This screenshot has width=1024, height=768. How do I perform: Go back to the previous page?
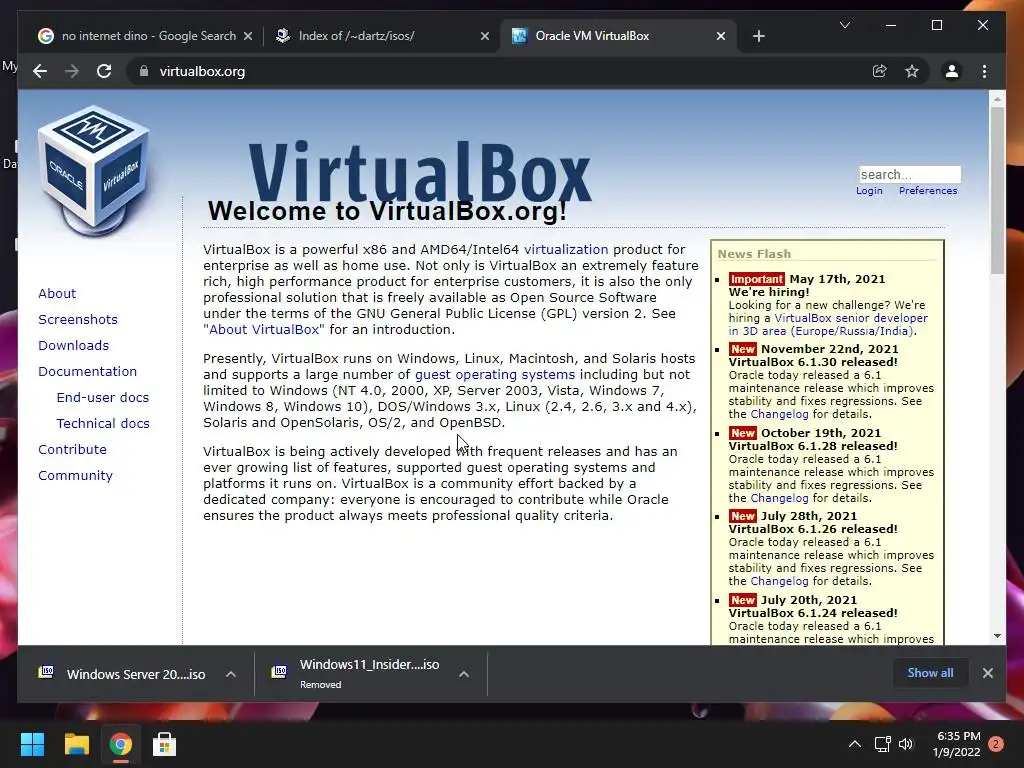click(40, 71)
